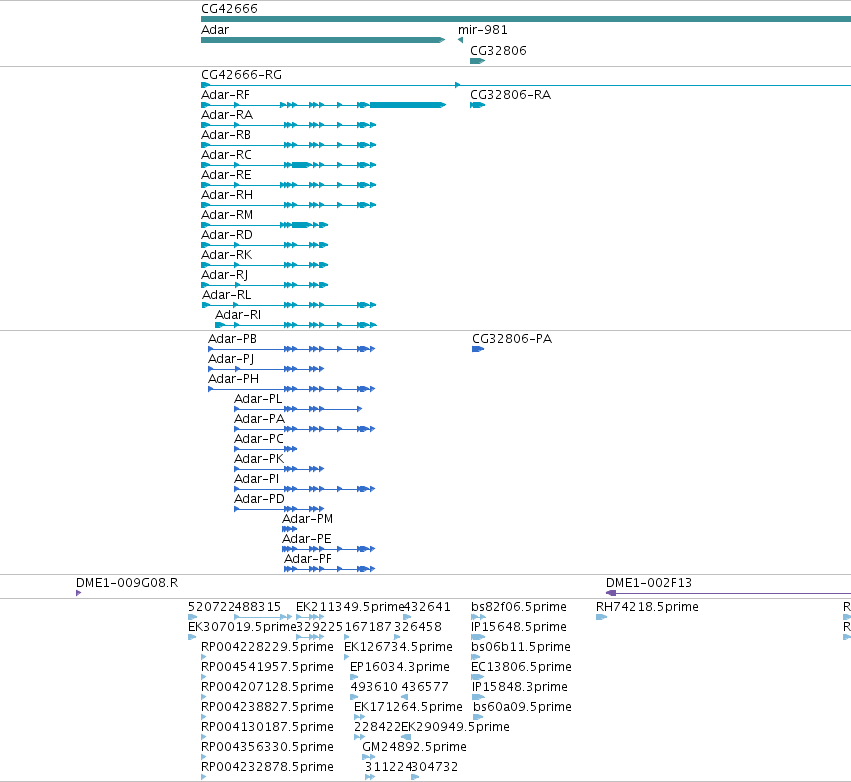Select the RP004238827.5prime EST label
The width and height of the screenshot is (851, 782).
(267, 708)
